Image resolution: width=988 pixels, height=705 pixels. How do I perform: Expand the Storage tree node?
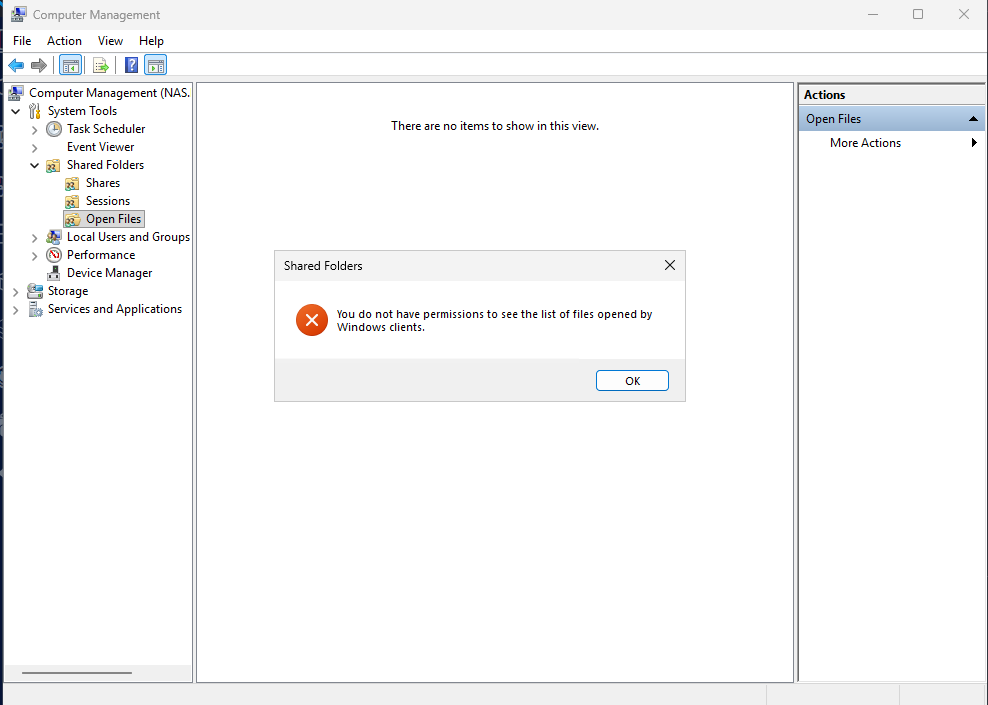pos(16,291)
